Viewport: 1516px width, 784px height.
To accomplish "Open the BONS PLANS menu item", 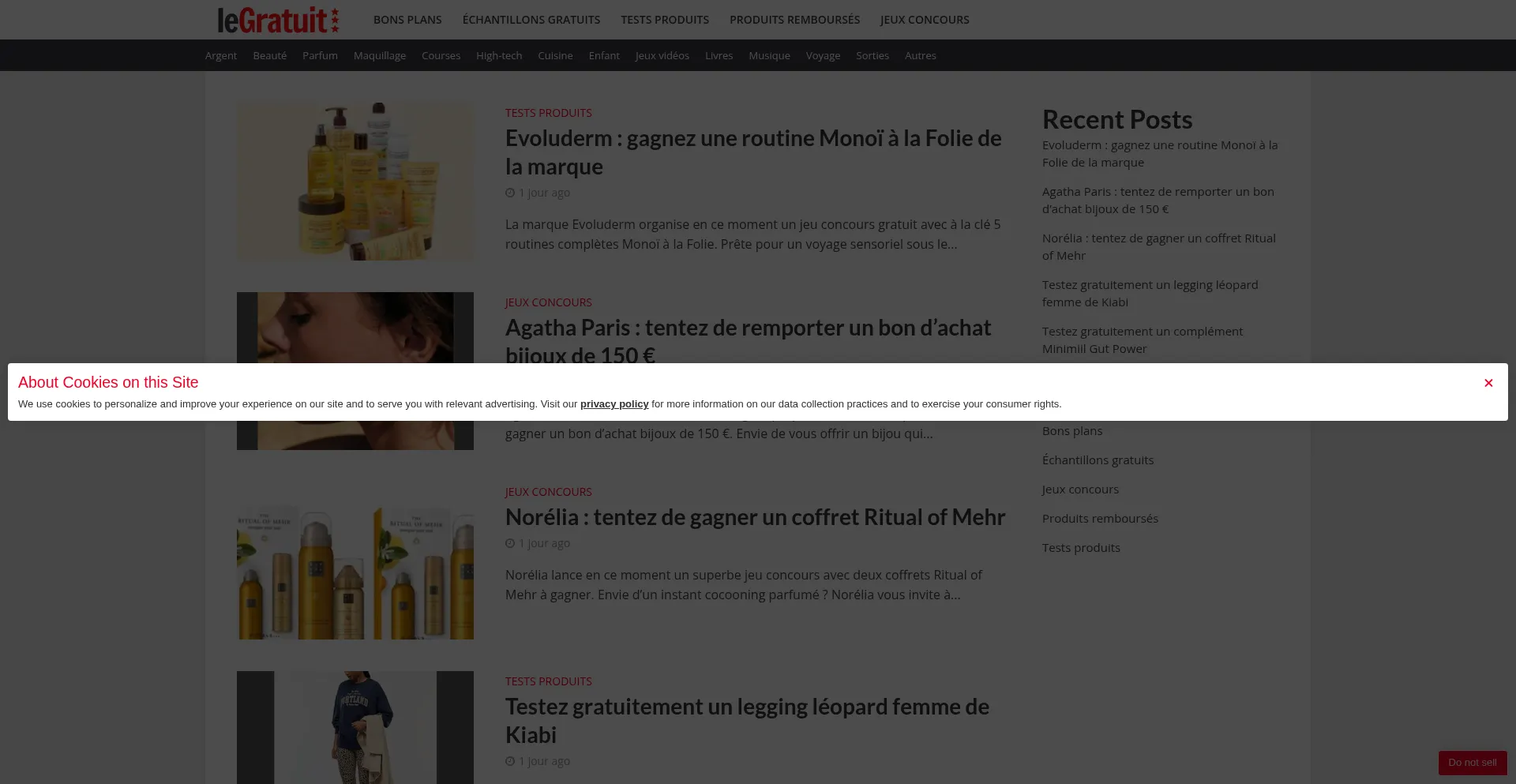I will (407, 20).
